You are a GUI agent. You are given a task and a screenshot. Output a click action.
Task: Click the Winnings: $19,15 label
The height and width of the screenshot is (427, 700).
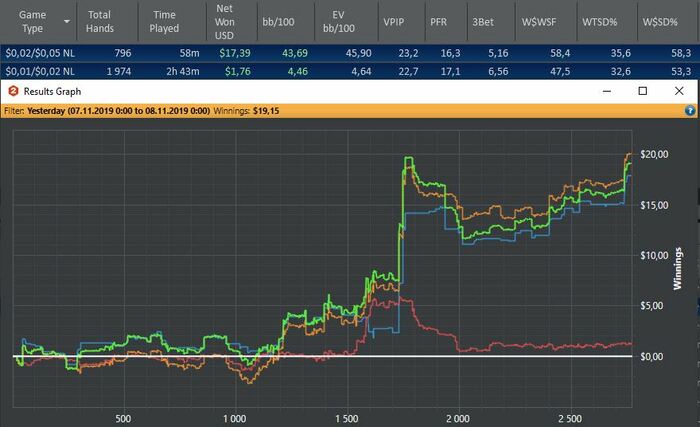tap(246, 111)
